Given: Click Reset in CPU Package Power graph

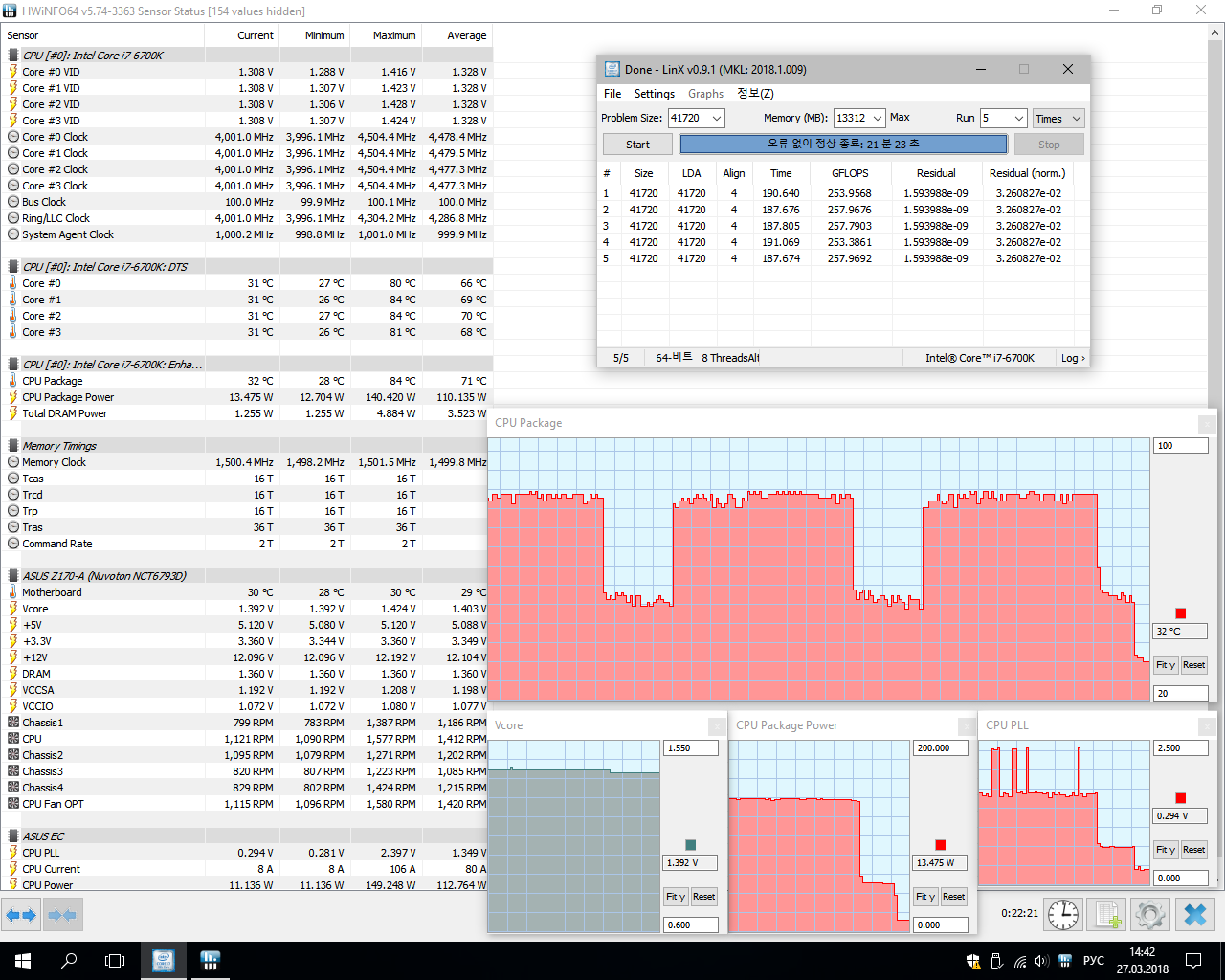Looking at the screenshot, I should click(954, 897).
